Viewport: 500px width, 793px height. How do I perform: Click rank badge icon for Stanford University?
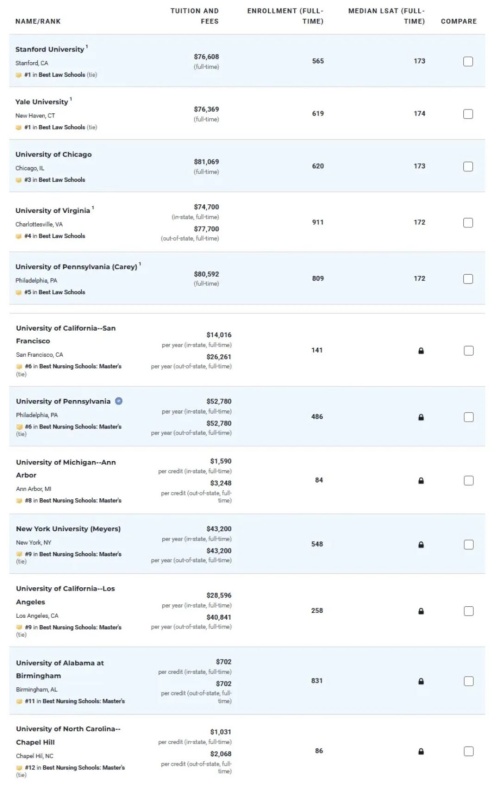click(x=19, y=75)
